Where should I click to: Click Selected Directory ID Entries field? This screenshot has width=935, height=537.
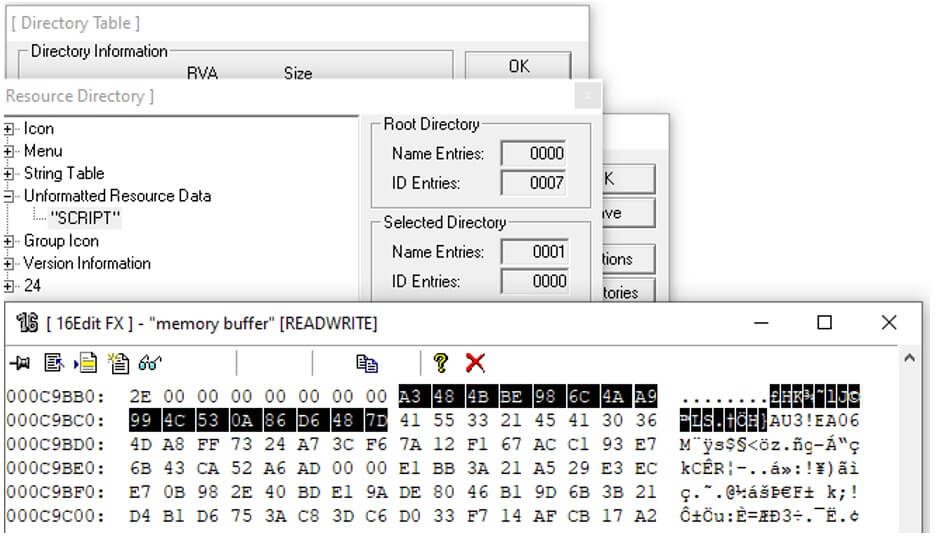(x=534, y=281)
